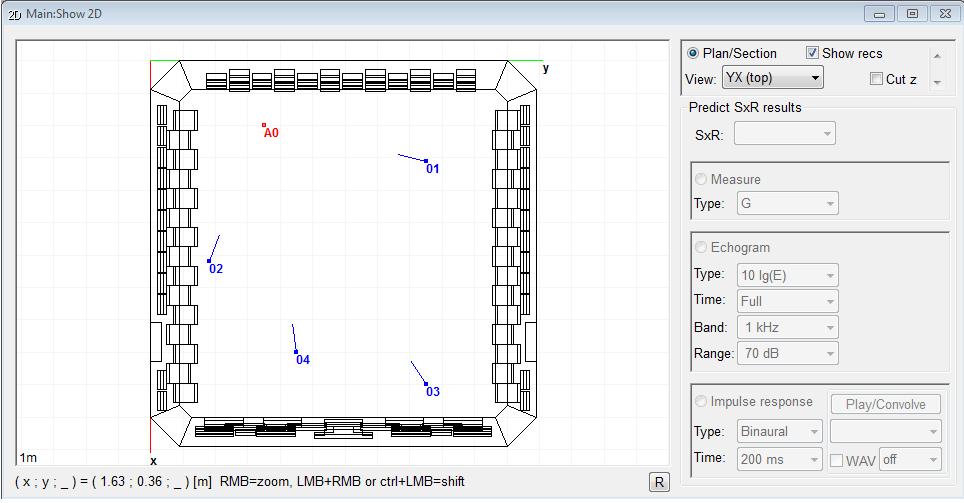Maximize the Main:Show 2D window
Image resolution: width=964 pixels, height=503 pixels.
(912, 14)
